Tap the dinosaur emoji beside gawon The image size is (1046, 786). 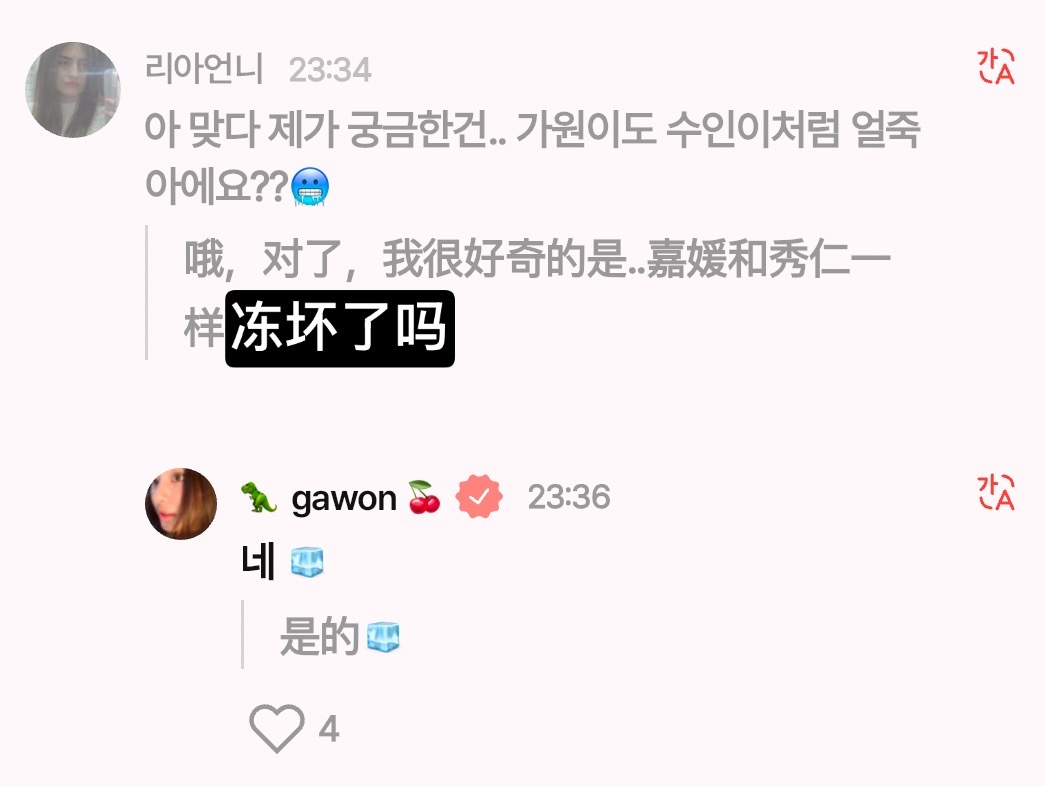click(259, 497)
